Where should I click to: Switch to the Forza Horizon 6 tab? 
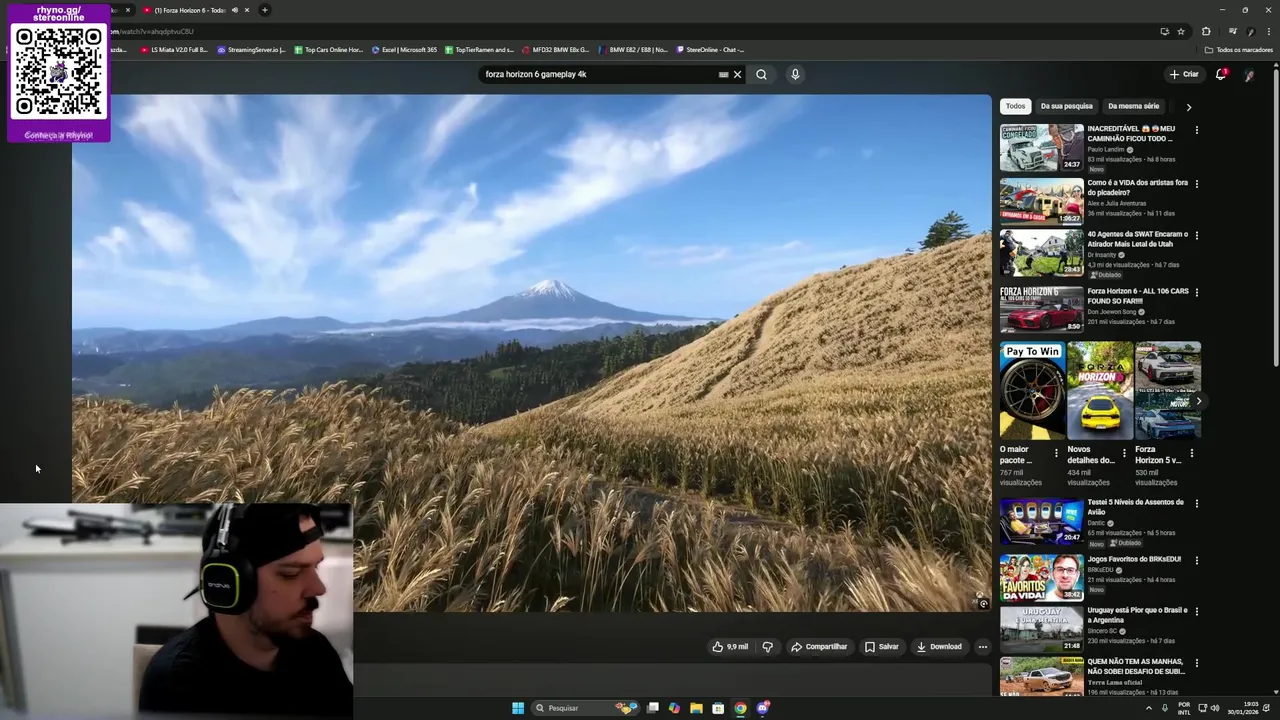click(x=190, y=10)
